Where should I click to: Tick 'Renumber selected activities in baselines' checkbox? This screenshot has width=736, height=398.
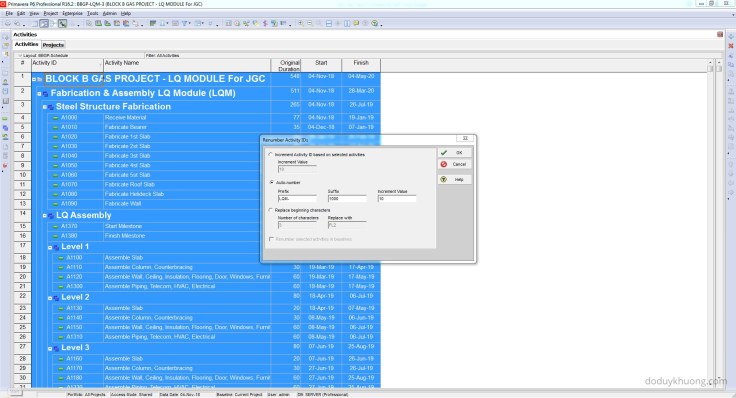(x=271, y=239)
